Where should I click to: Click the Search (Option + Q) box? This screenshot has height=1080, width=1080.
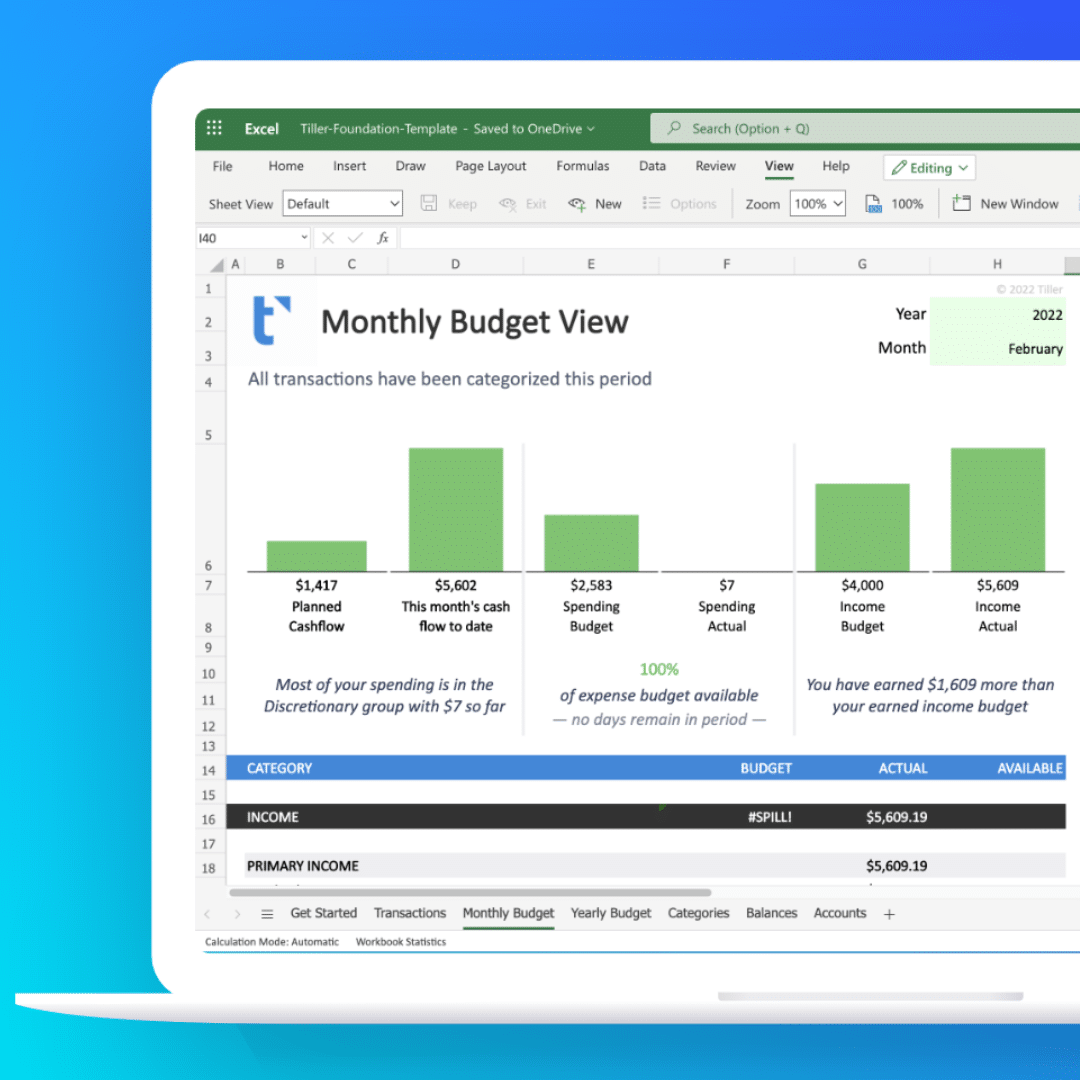865,128
